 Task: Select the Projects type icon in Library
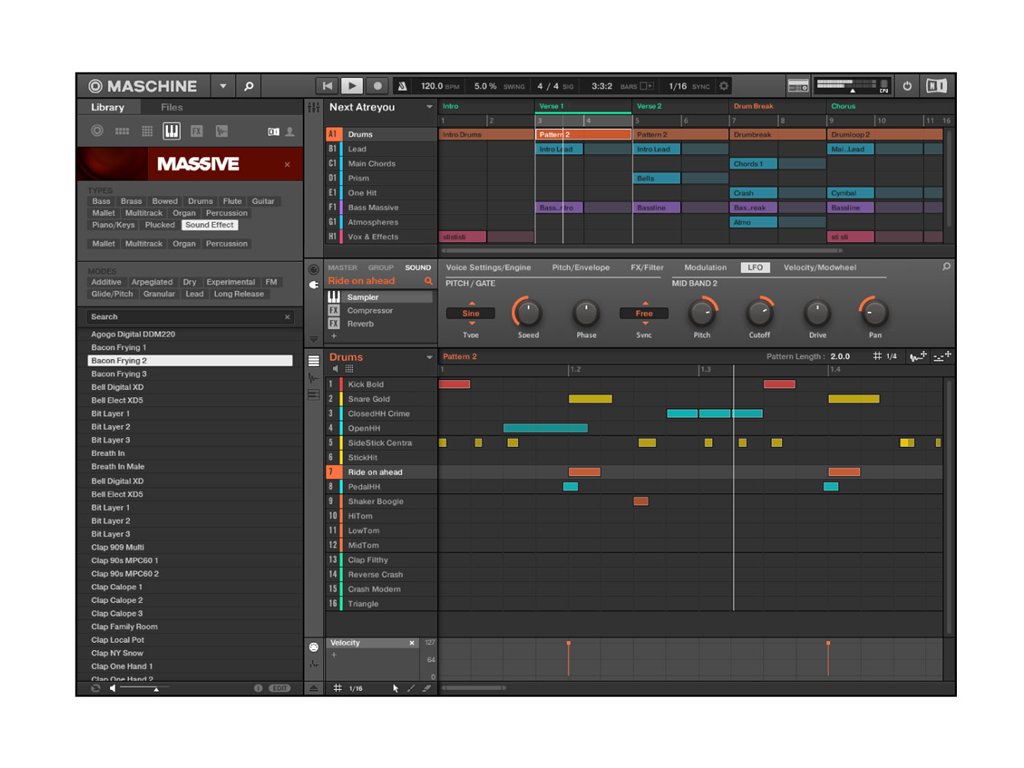click(97, 131)
